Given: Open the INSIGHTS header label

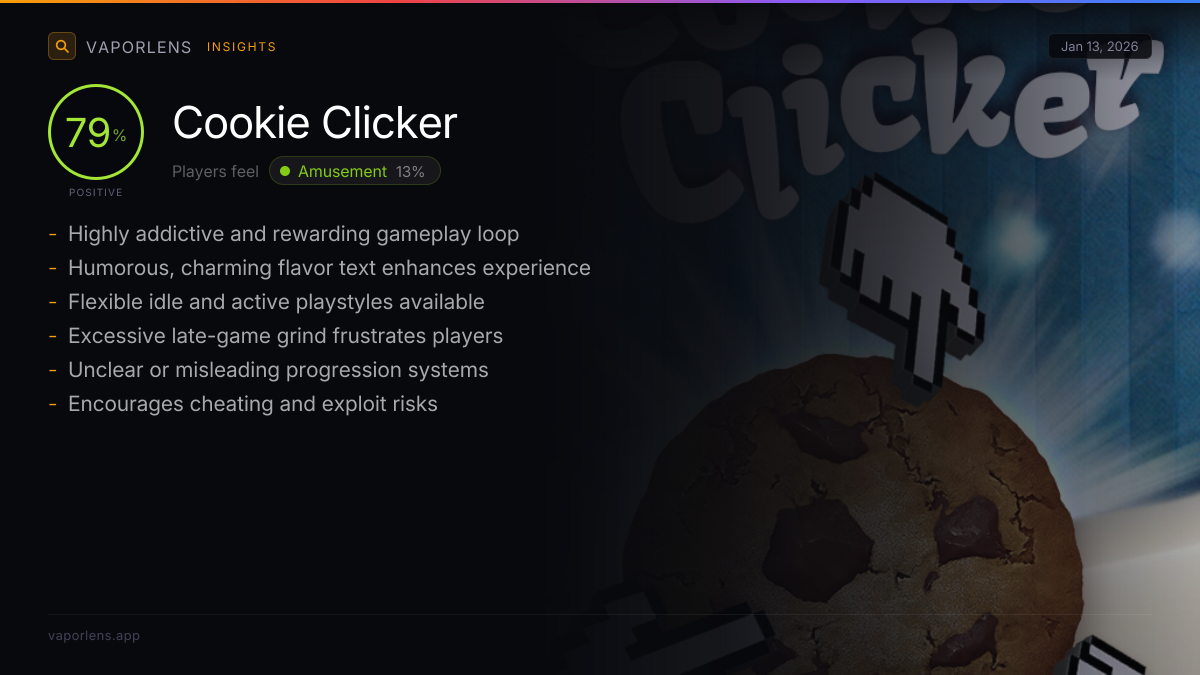Looking at the screenshot, I should pyautogui.click(x=242, y=47).
